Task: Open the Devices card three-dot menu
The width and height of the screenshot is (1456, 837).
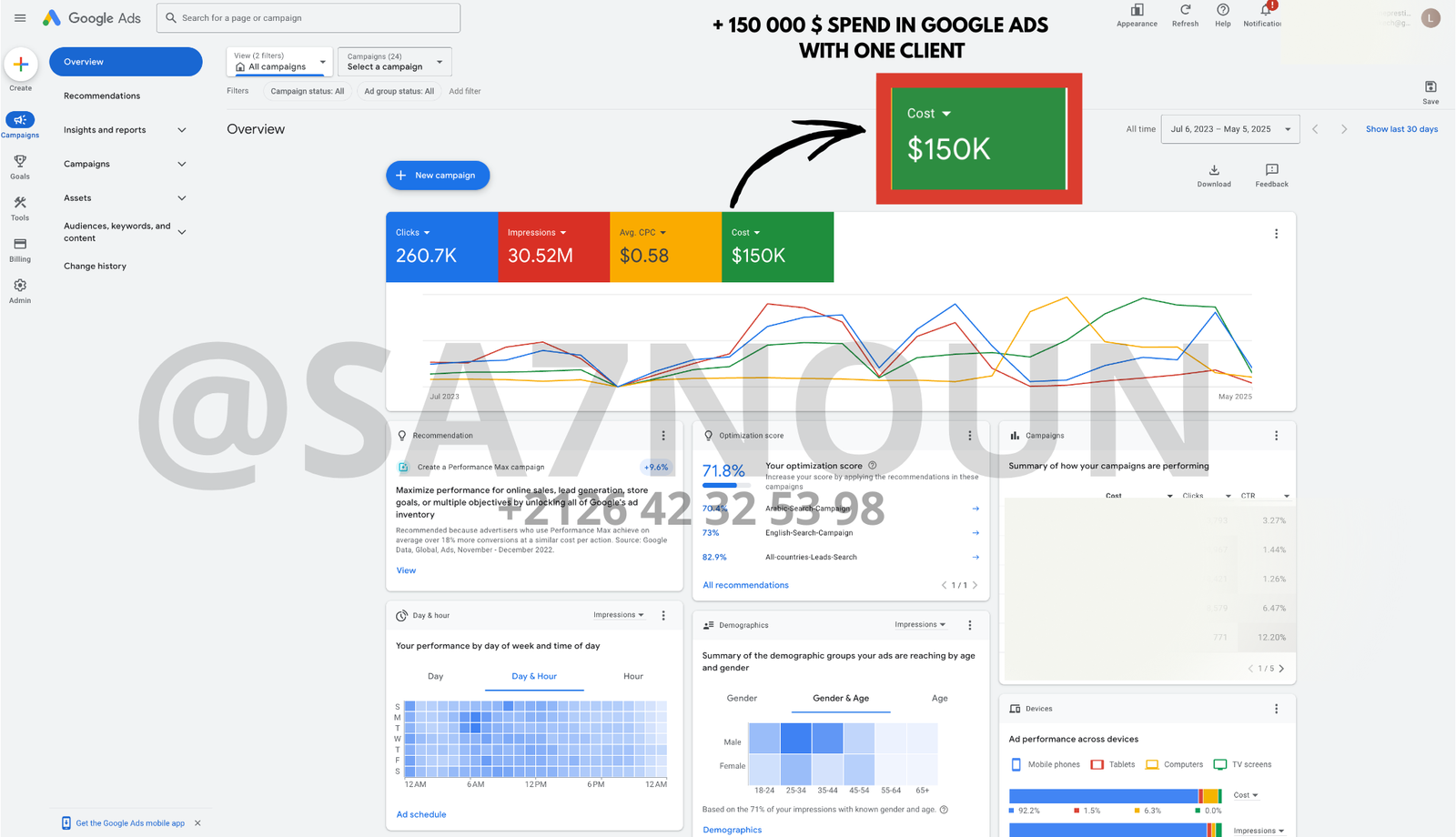Action: pyautogui.click(x=1276, y=709)
